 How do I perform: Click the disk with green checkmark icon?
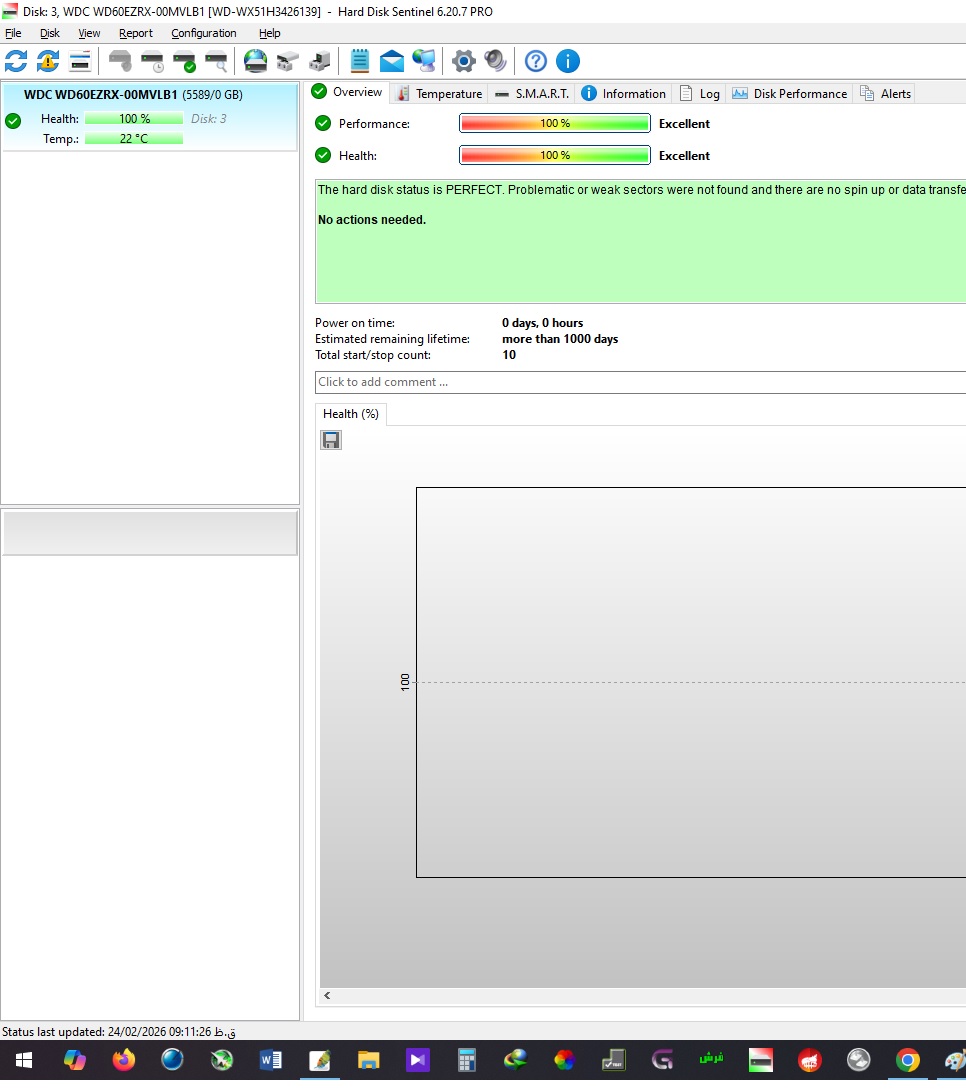[x=184, y=61]
